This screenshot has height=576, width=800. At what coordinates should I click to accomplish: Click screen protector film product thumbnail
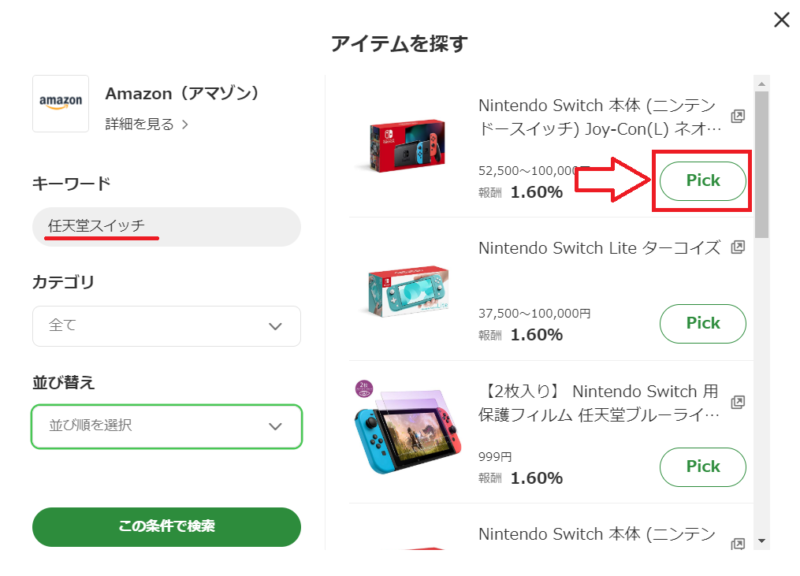(x=407, y=428)
